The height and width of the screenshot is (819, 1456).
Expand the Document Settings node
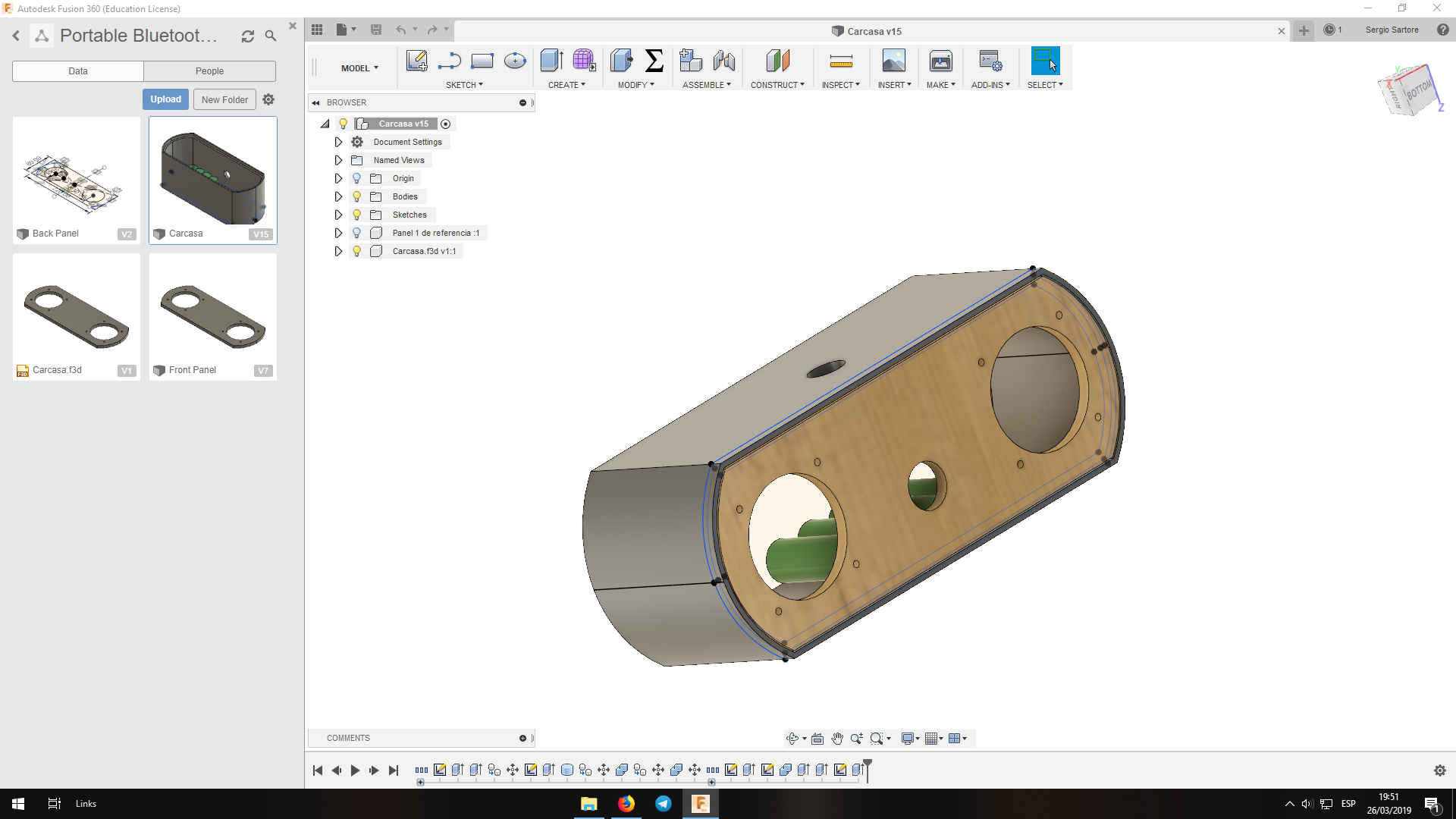click(x=338, y=142)
